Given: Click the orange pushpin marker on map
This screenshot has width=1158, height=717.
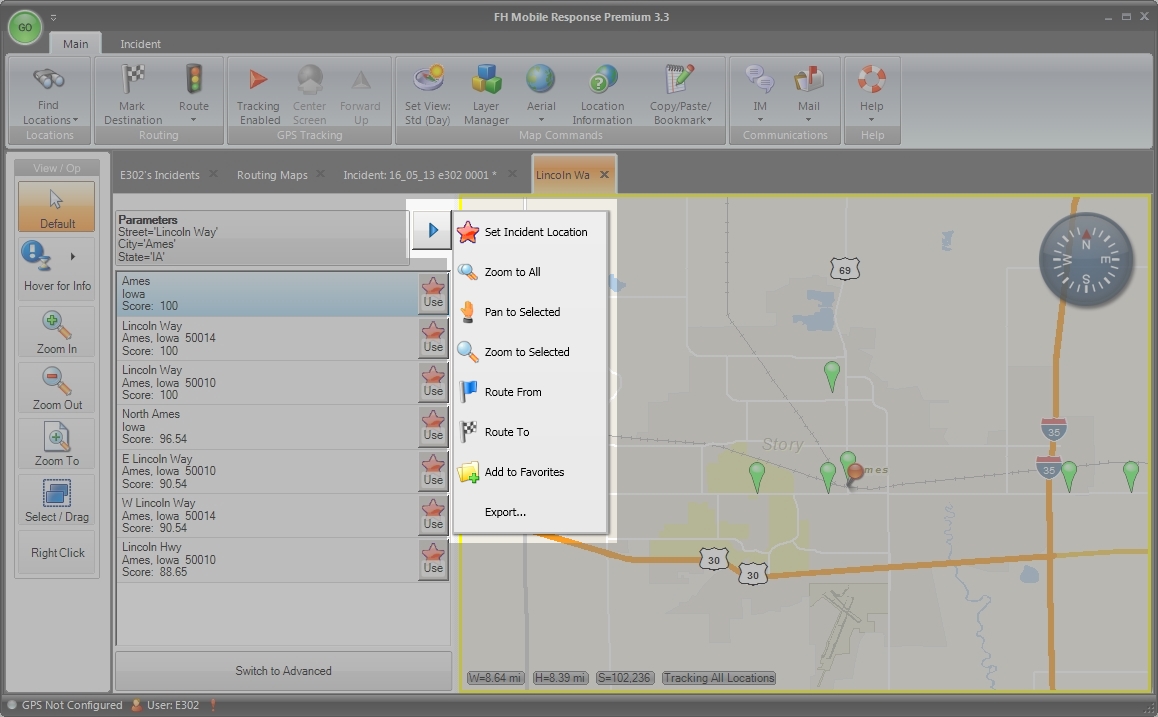Looking at the screenshot, I should tap(854, 475).
